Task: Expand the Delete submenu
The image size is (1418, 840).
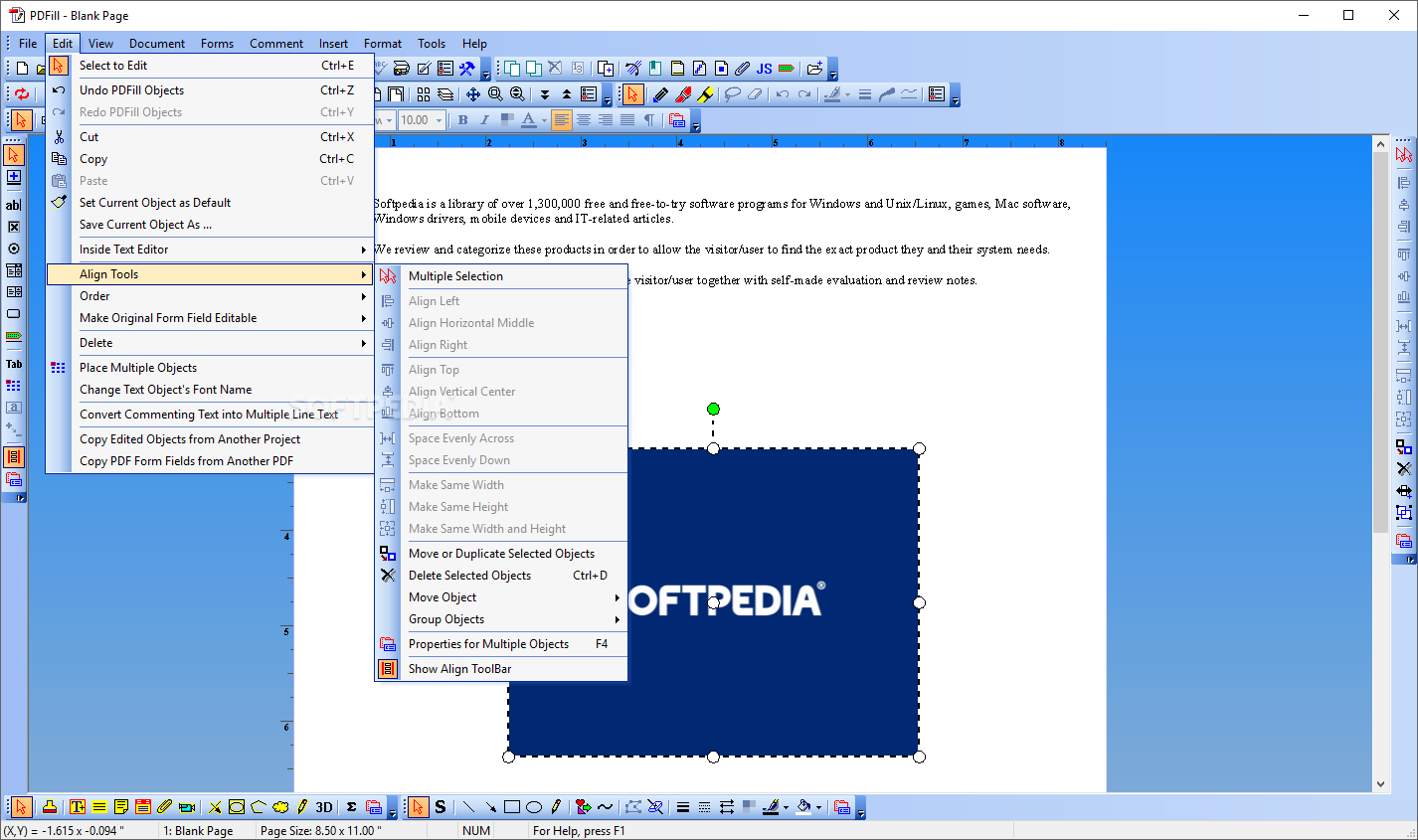Action: point(209,343)
